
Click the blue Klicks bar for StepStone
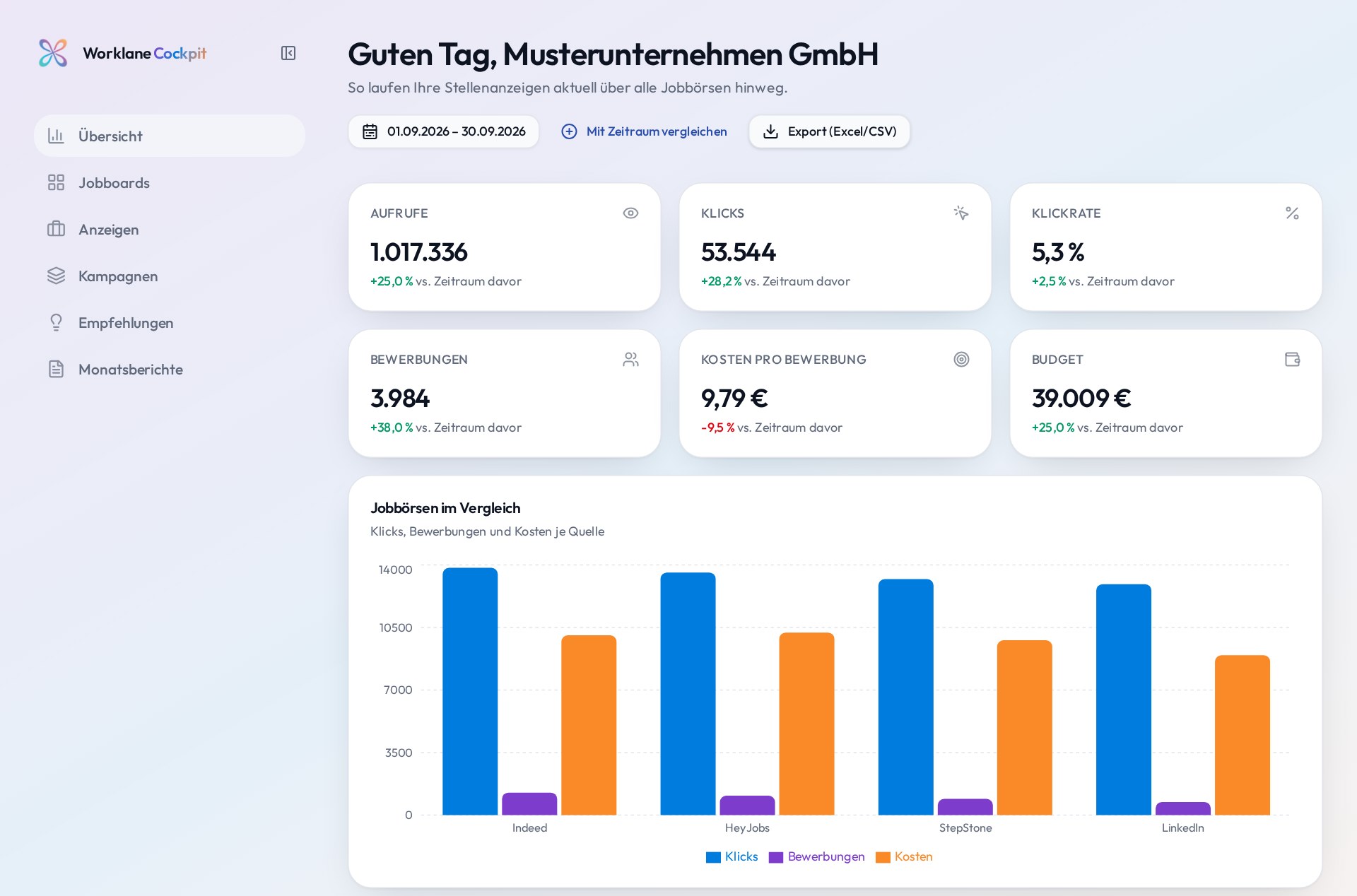coord(905,697)
